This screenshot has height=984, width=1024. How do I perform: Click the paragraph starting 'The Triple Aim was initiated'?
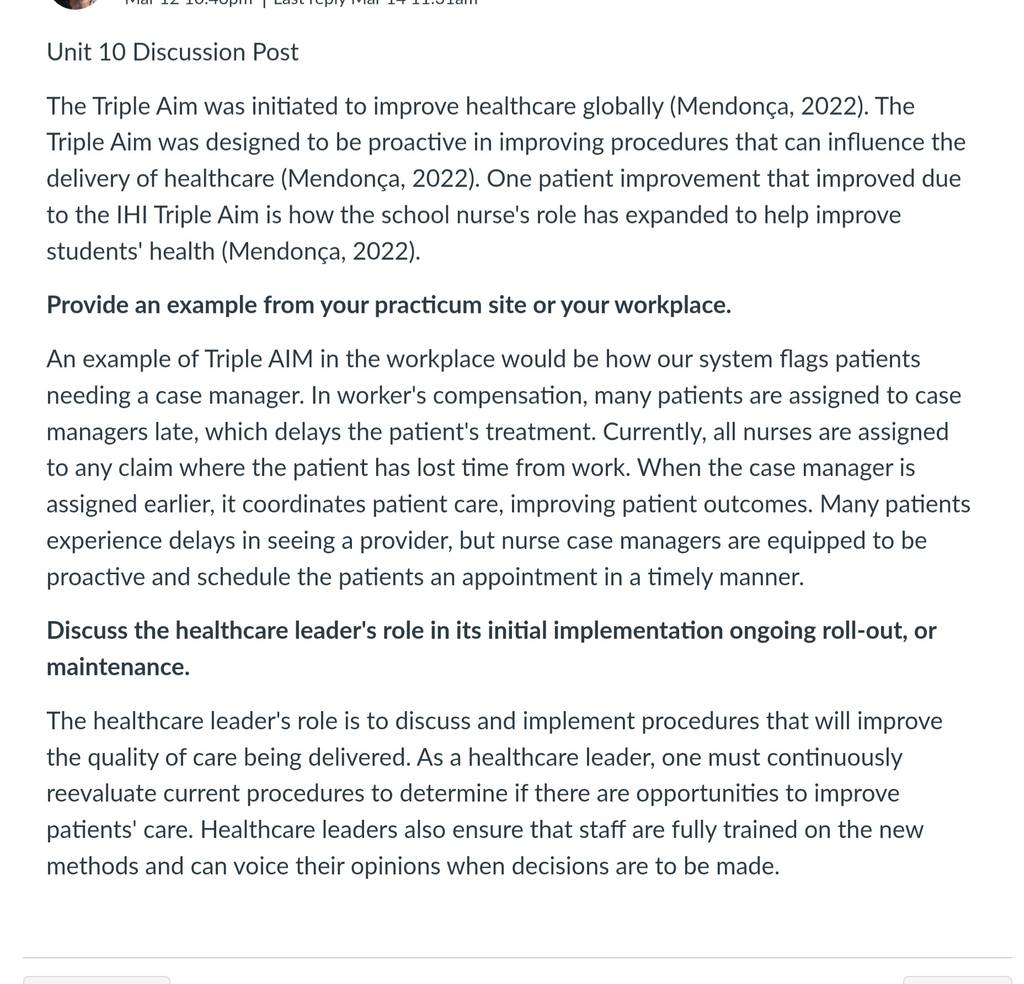point(506,178)
